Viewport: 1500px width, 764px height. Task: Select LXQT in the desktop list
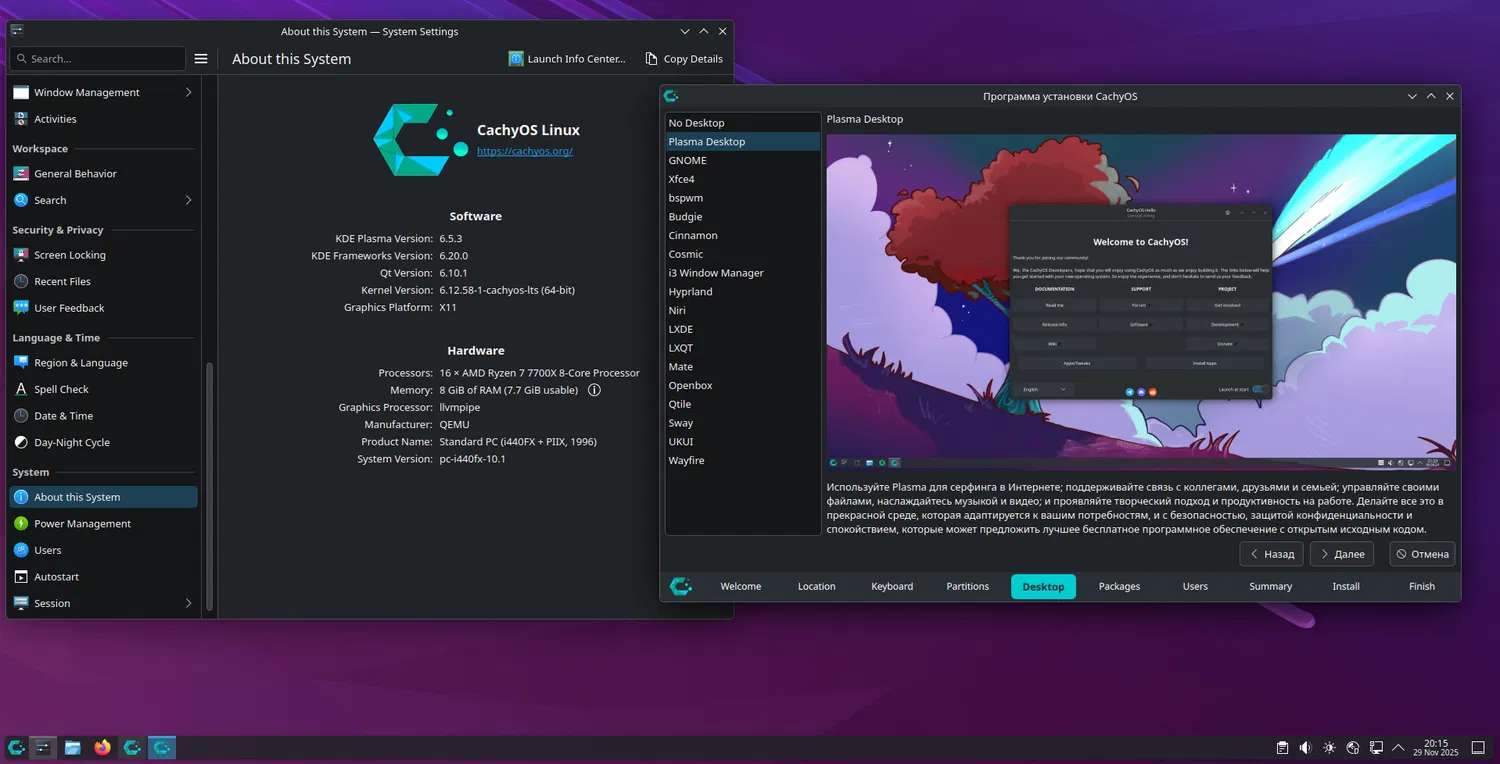743,348
